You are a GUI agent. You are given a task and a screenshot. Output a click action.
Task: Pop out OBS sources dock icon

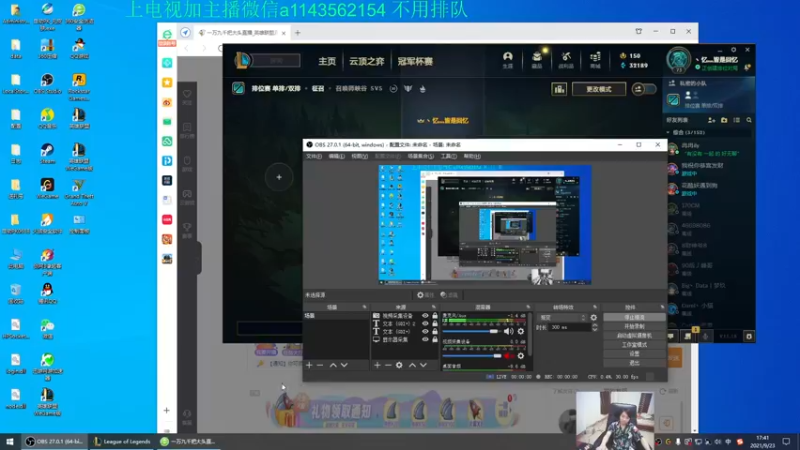click(x=434, y=307)
